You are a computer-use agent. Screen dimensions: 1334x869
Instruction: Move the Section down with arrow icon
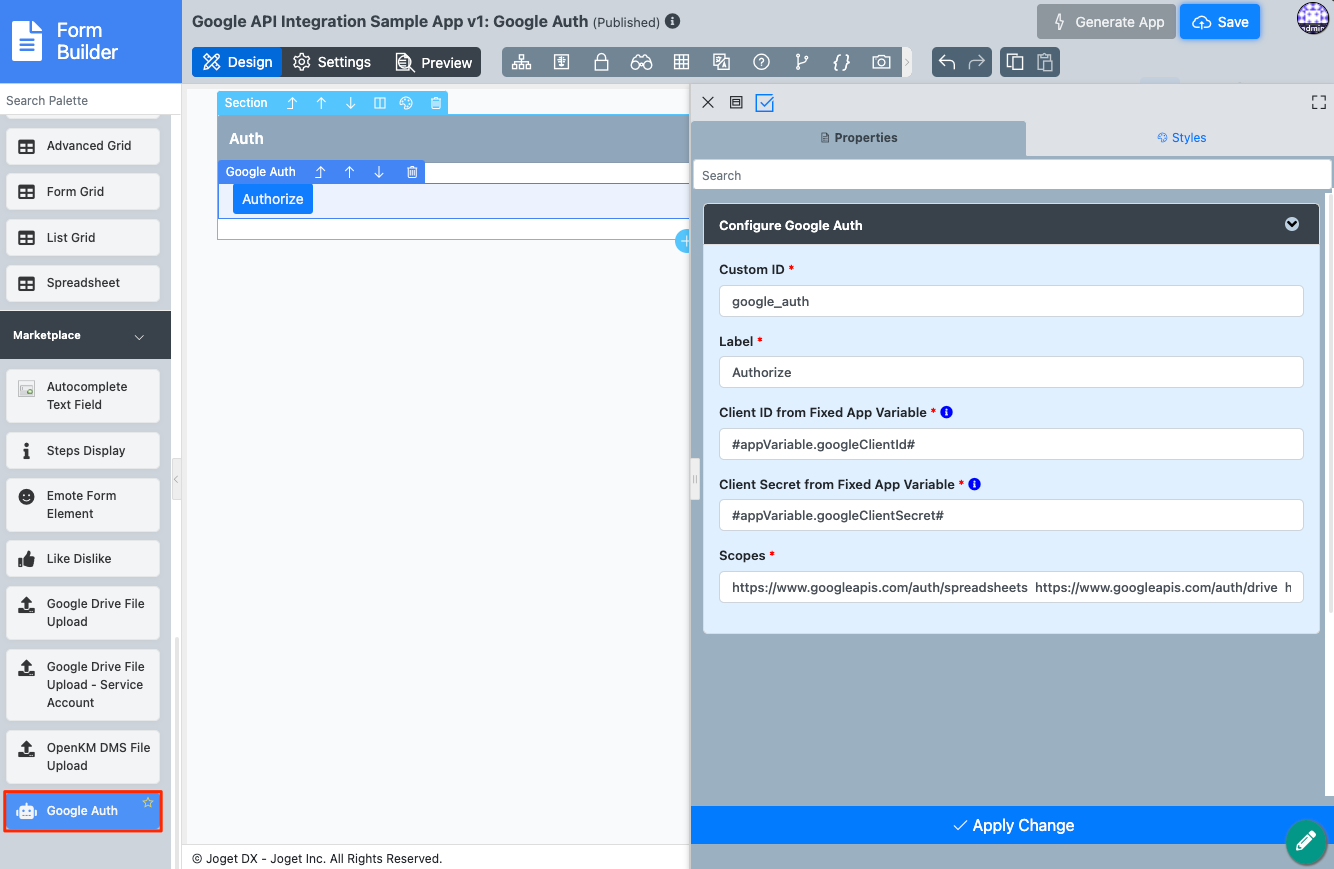coord(351,103)
